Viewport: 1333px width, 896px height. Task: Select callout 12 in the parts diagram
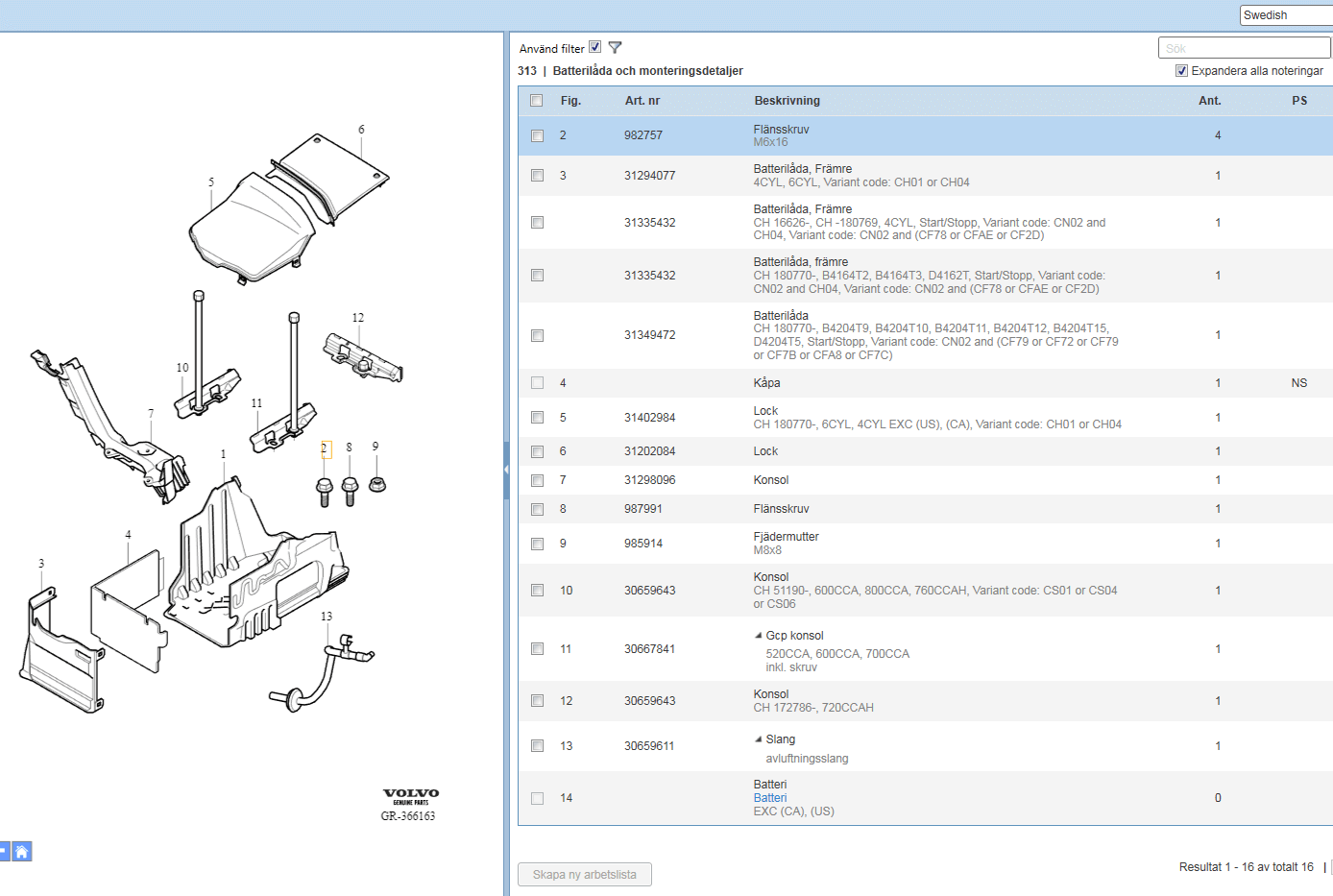click(358, 318)
